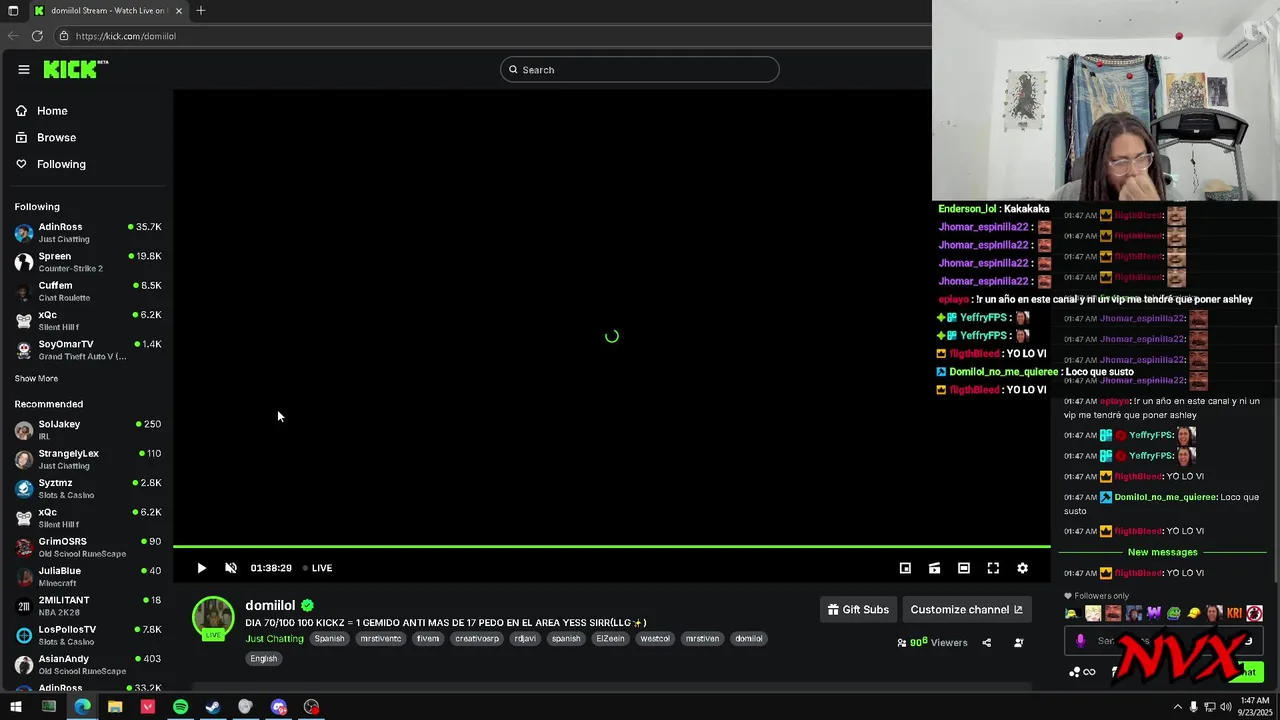Select the yellow cap emote
The width and height of the screenshot is (1280, 720).
(1194, 613)
